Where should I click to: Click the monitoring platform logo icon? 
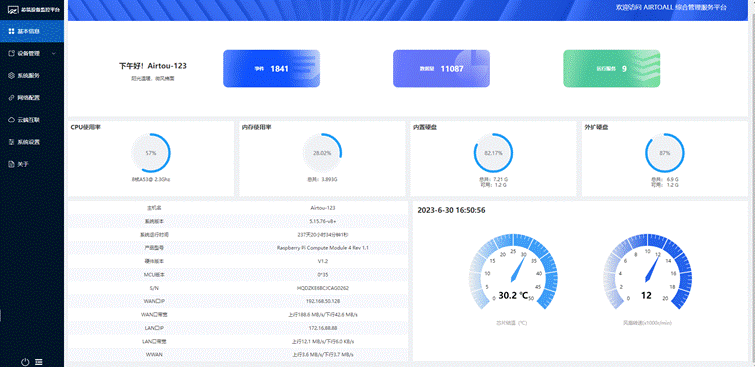13,10
